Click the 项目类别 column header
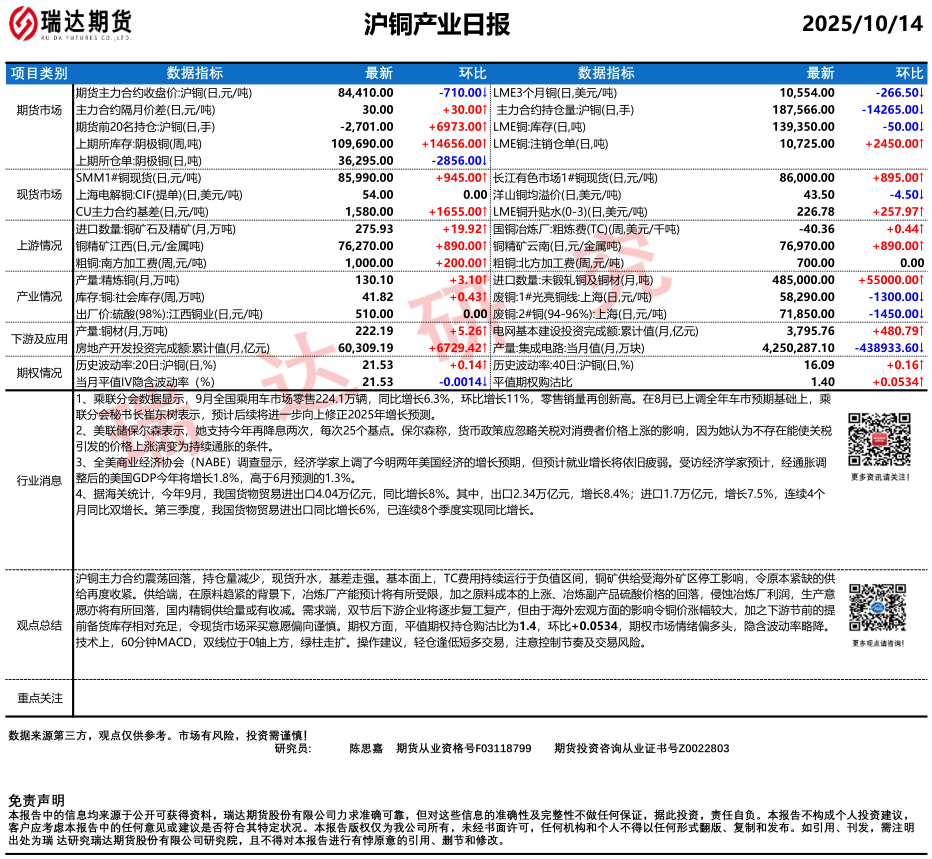This screenshot has height=859, width=932. 38,73
